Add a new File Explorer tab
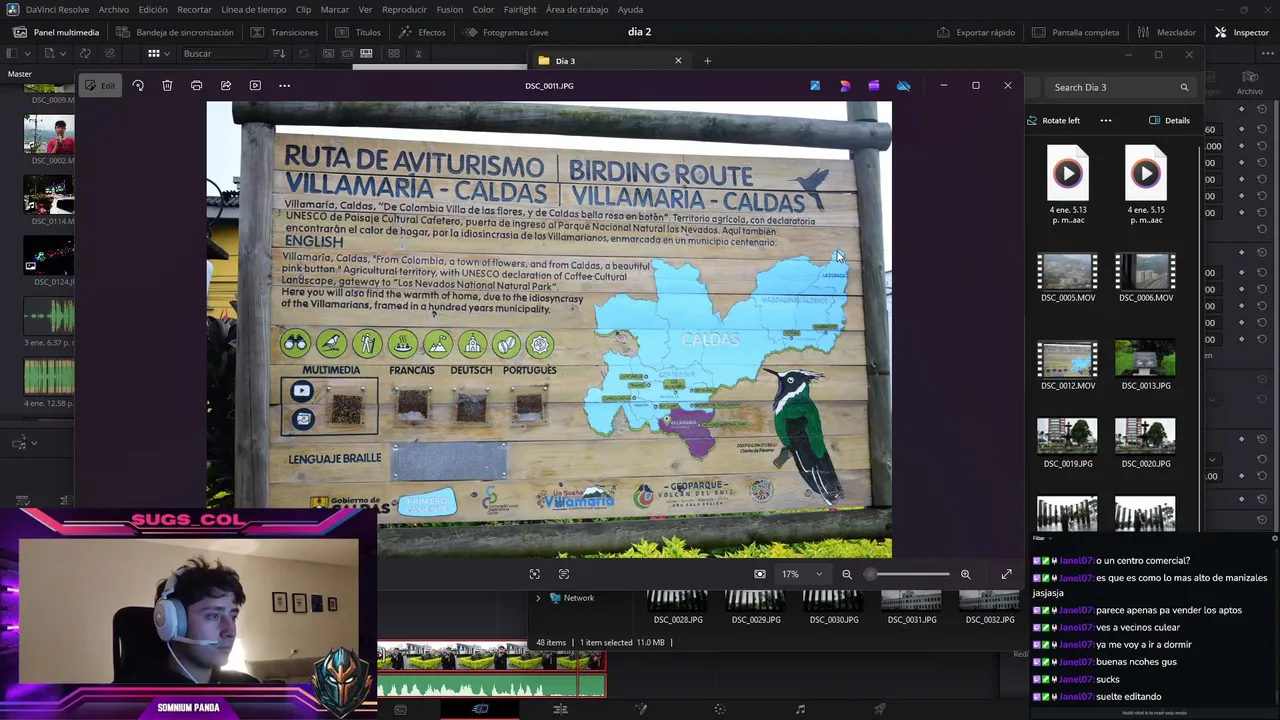Viewport: 1280px width, 720px height. (707, 61)
